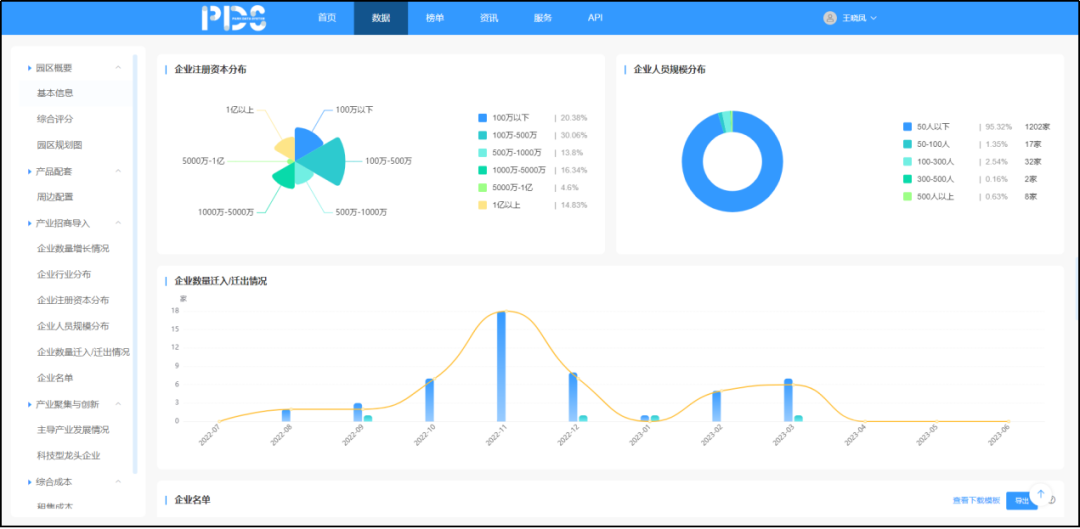The width and height of the screenshot is (1080, 529).
Task: Click the PIDS logo in header
Action: tap(233, 18)
